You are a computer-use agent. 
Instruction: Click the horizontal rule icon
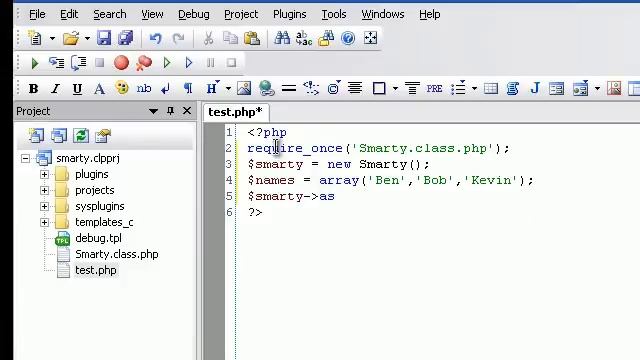pos(289,88)
